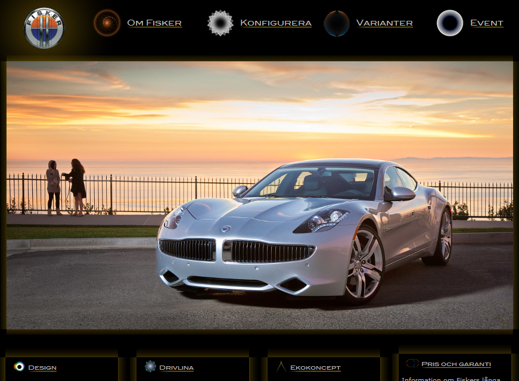The width and height of the screenshot is (519, 381).
Task: Follow the Design link
Action: tap(42, 368)
